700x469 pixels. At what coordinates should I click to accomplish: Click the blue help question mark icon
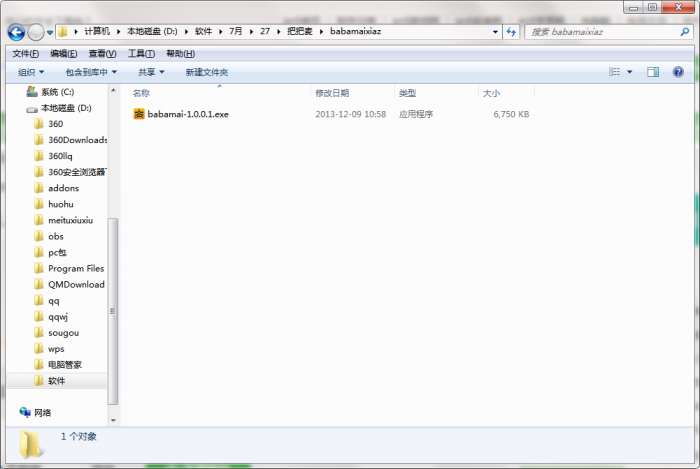pos(678,72)
